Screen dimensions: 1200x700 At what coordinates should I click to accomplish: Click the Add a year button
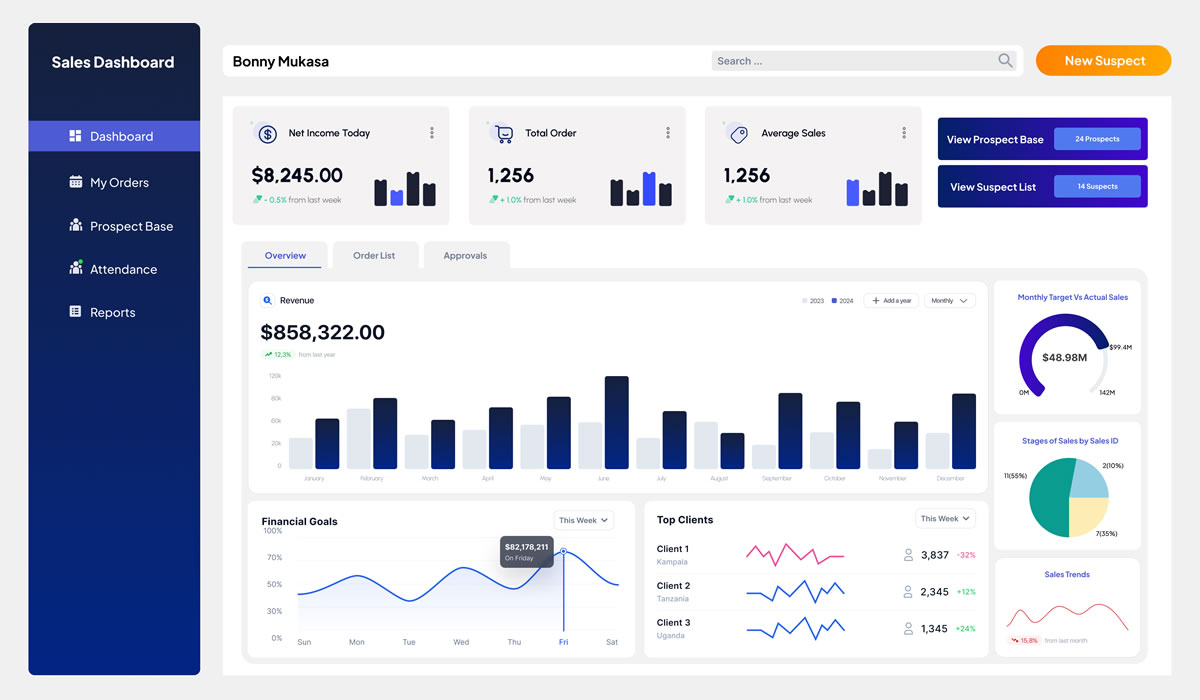tap(890, 300)
